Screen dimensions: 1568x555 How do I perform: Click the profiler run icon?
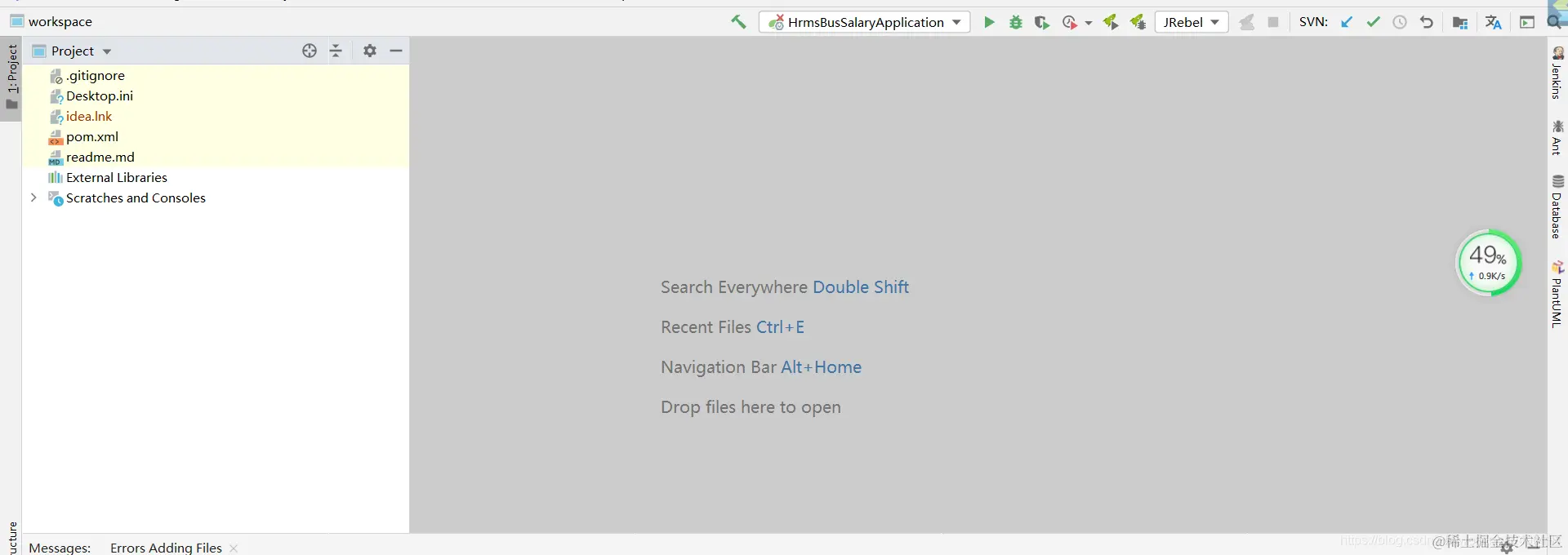[1070, 22]
